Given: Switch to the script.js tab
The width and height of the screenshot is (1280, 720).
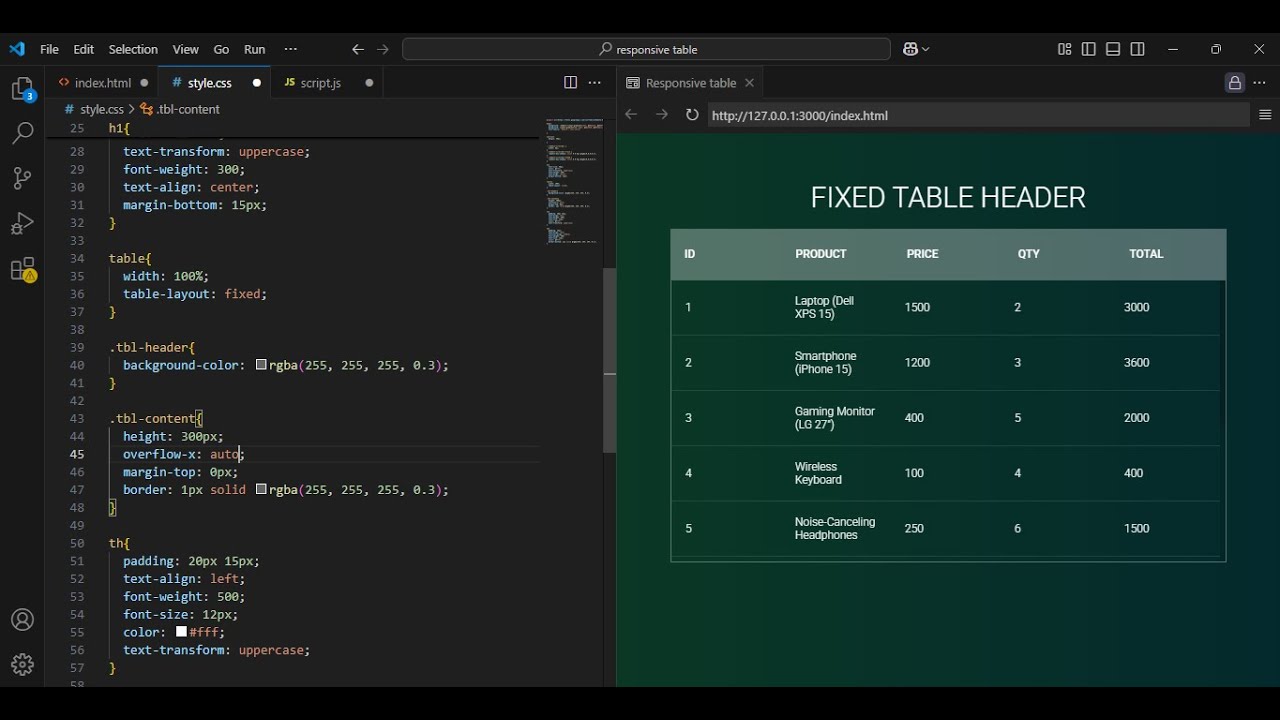Looking at the screenshot, I should [327, 83].
